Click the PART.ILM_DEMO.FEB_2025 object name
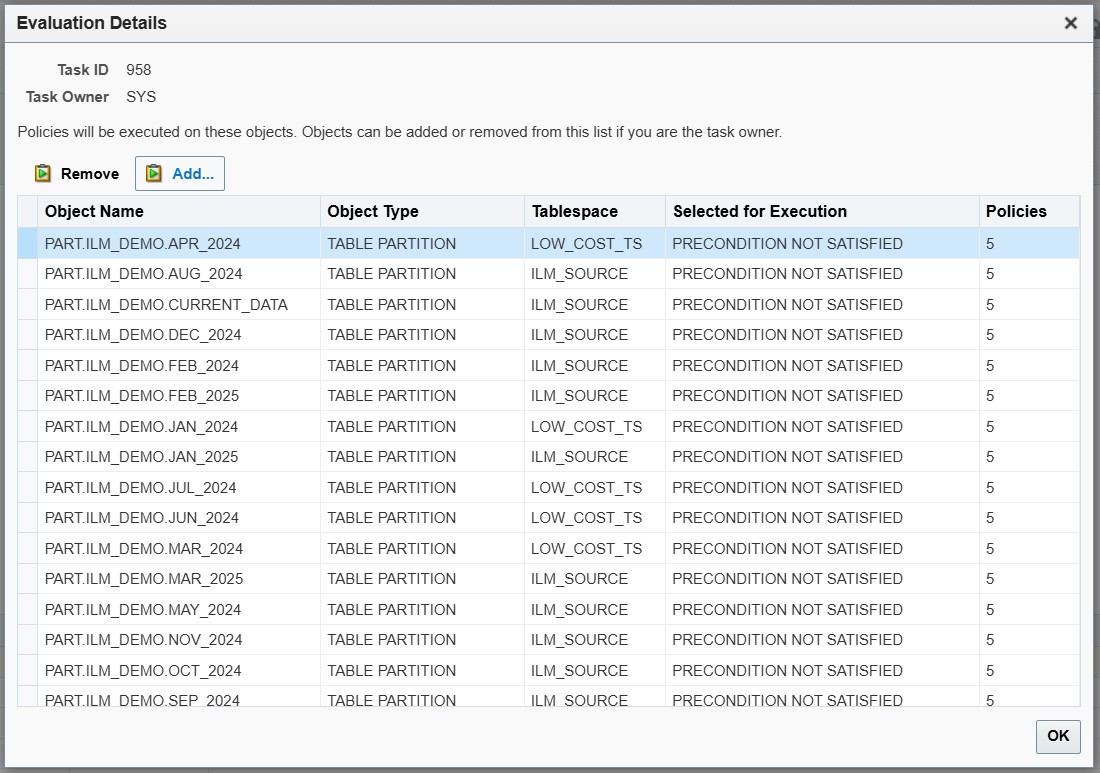Screen dimensions: 1100x773 (x=142, y=396)
